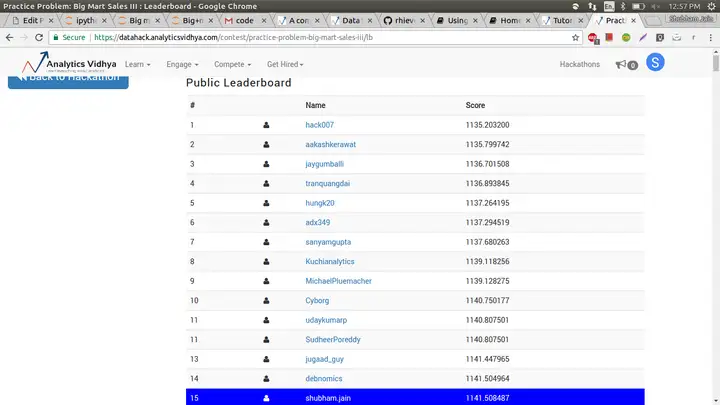Open the Chrome three-dot menu
This screenshot has height=405, width=720.
pos(710,38)
